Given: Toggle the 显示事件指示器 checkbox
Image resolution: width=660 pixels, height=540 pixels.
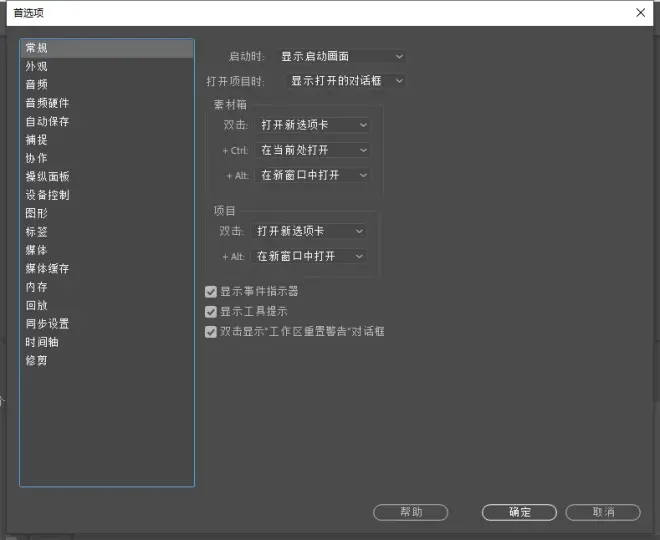Looking at the screenshot, I should point(211,292).
